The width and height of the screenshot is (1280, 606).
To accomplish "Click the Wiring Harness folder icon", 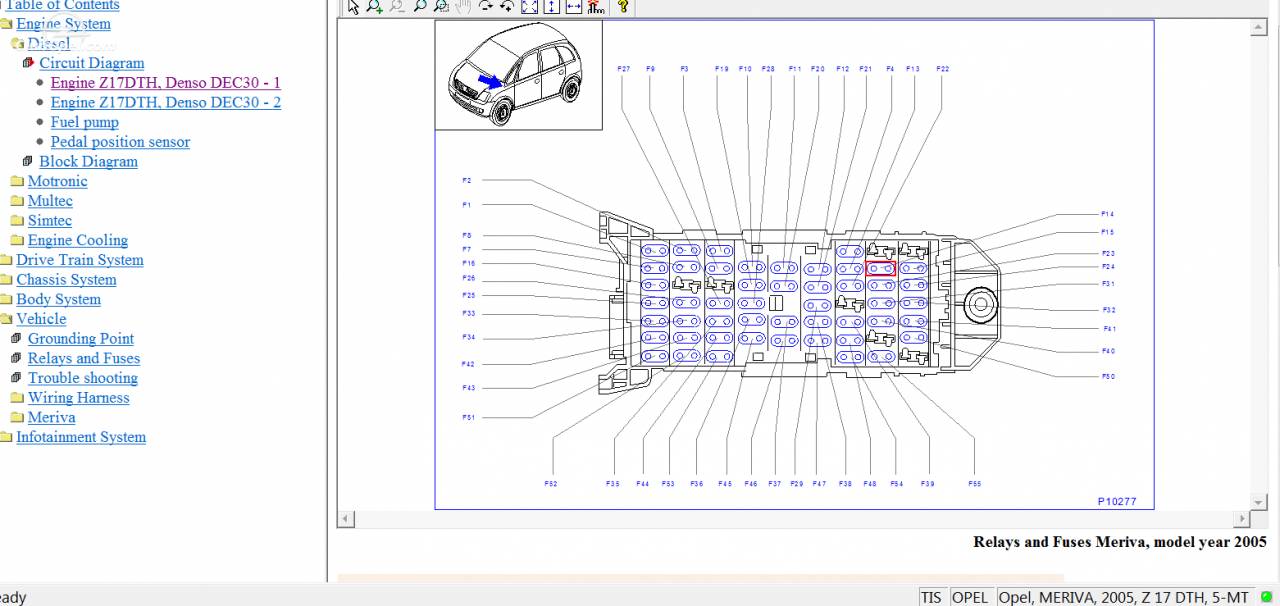I will pyautogui.click(x=17, y=398).
